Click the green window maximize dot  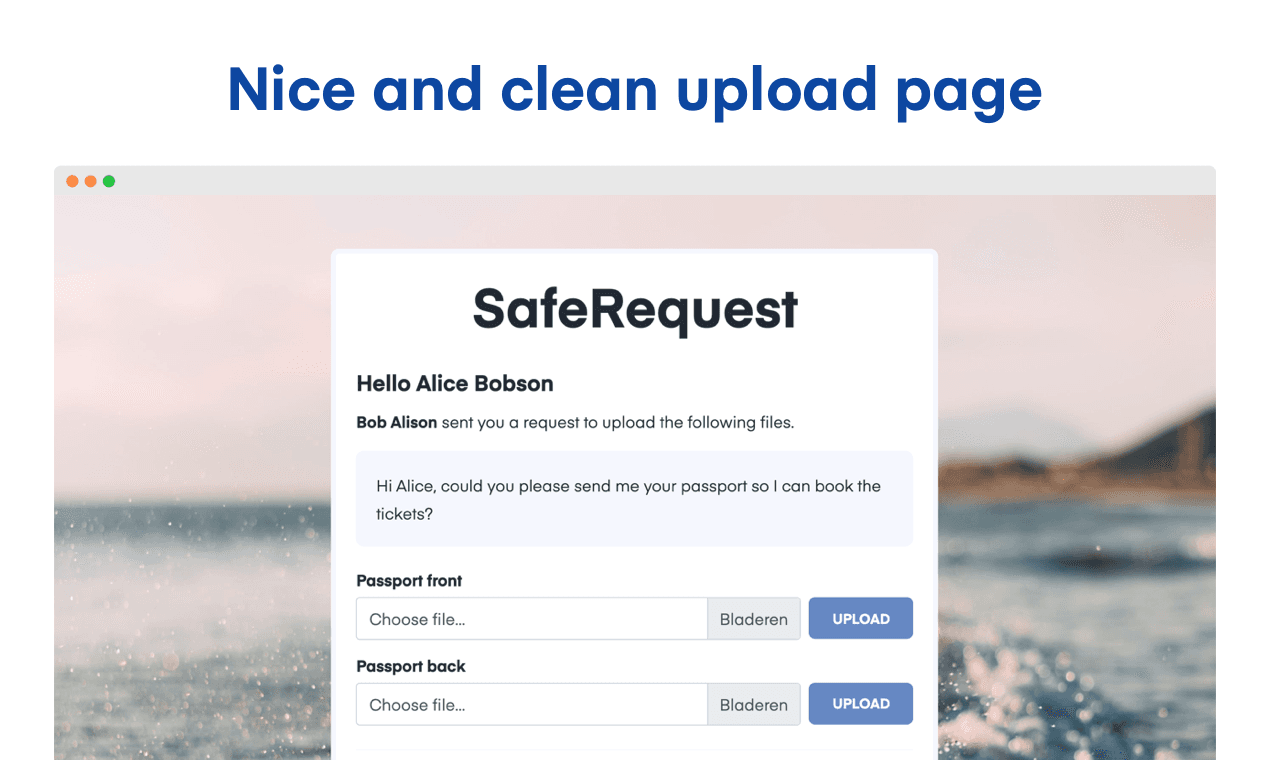(109, 181)
